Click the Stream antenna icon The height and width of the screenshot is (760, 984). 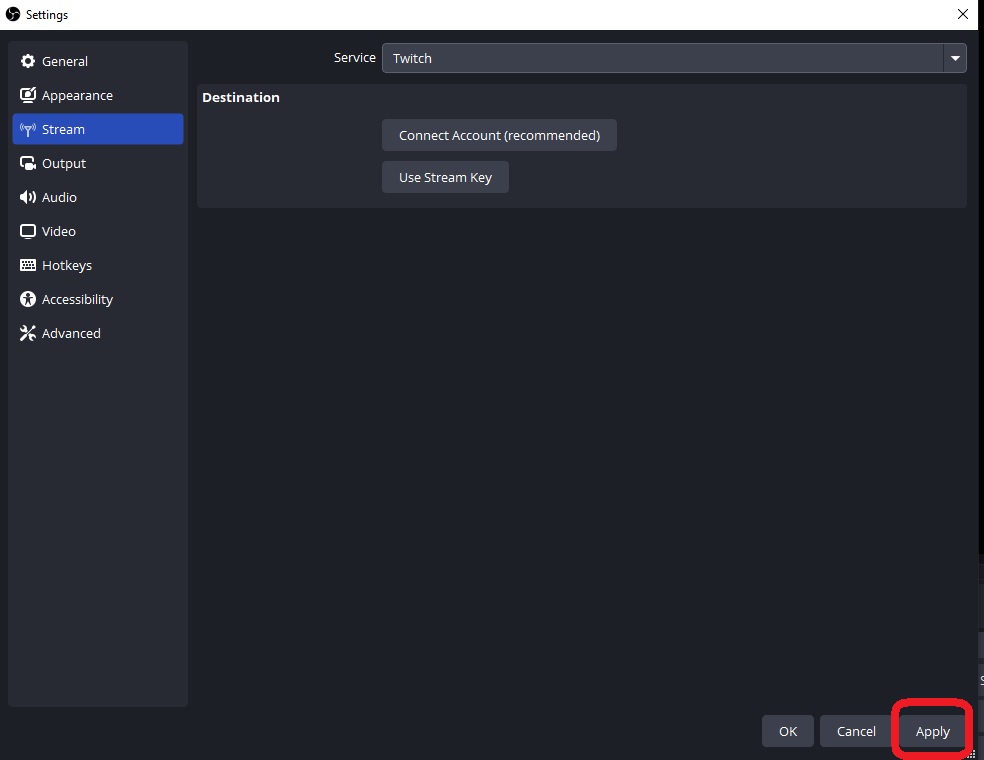click(x=28, y=129)
